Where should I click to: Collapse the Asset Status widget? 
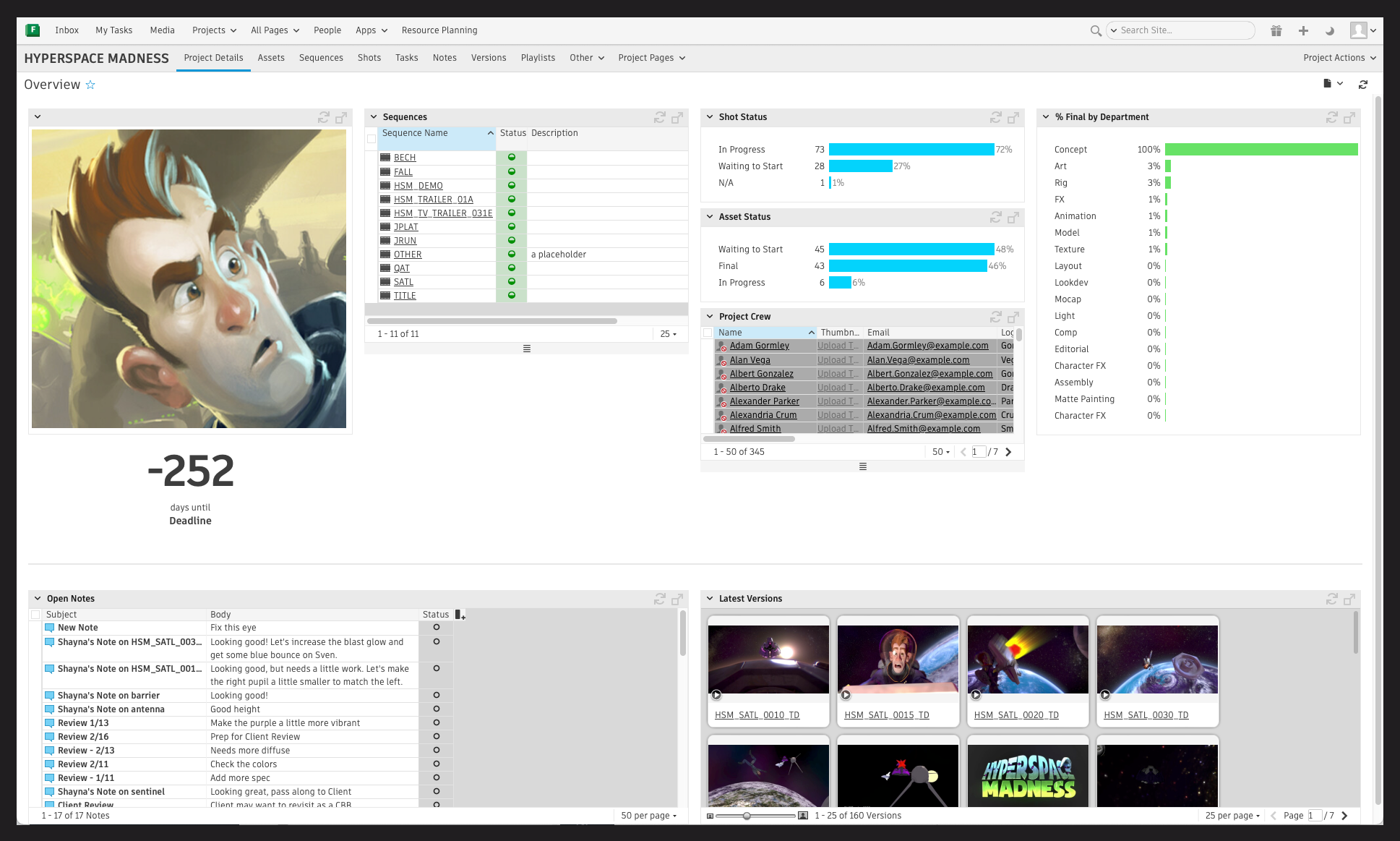710,217
